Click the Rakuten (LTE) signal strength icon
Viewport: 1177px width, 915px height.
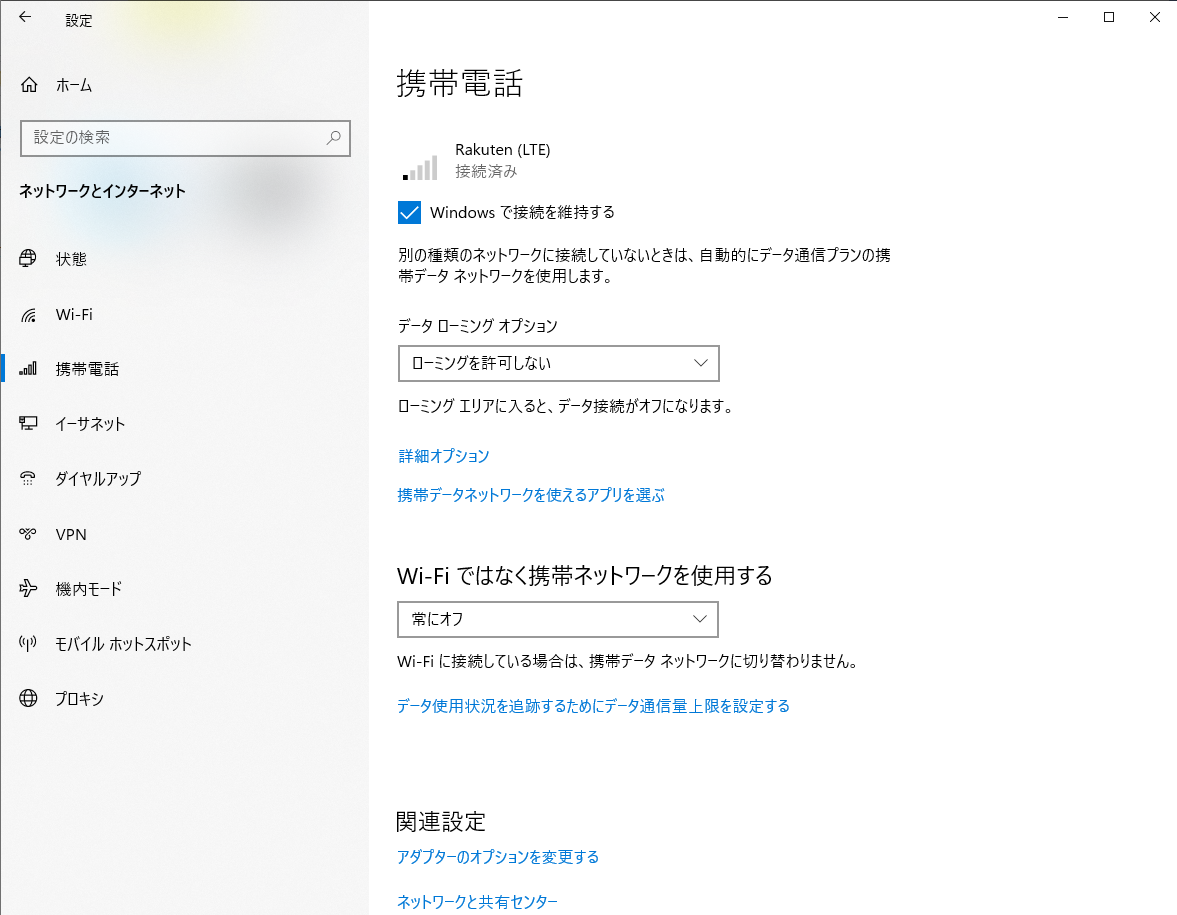(x=420, y=168)
